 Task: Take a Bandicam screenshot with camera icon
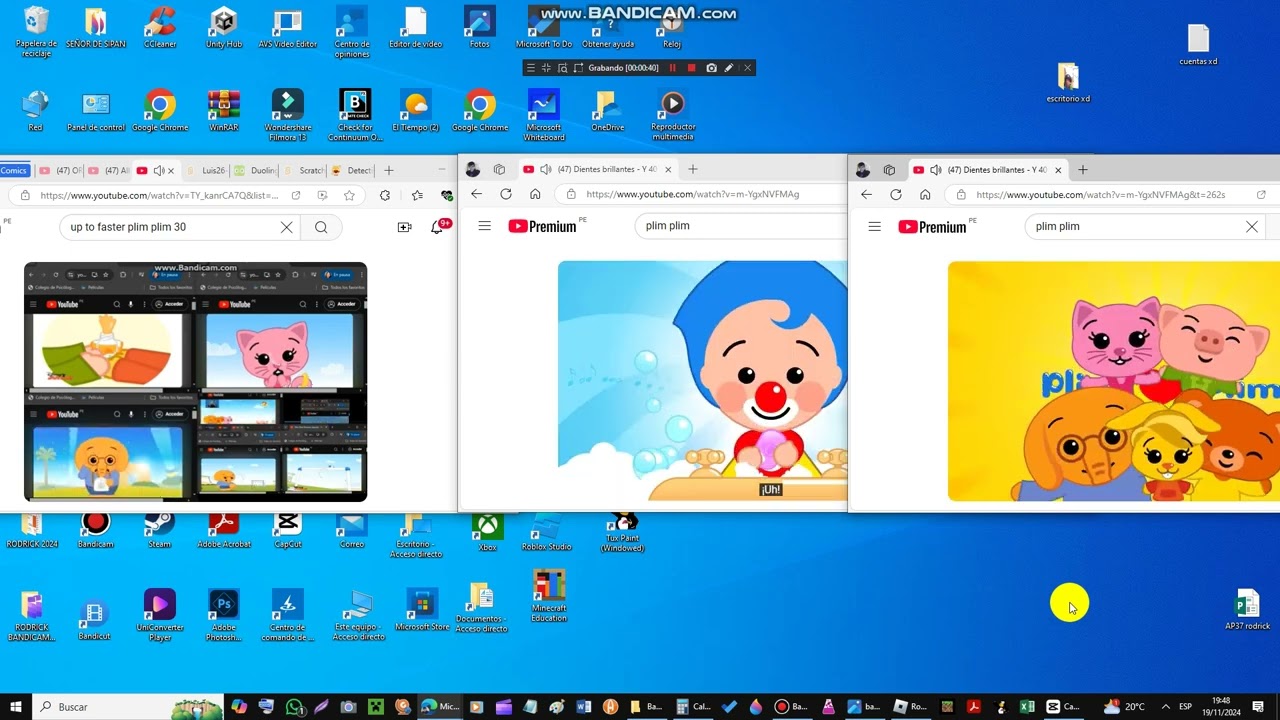[711, 68]
